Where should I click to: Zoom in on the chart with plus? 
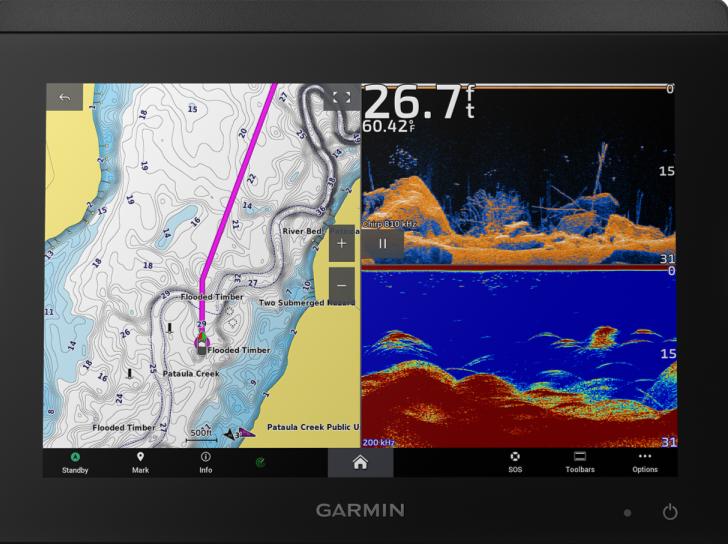tap(341, 243)
